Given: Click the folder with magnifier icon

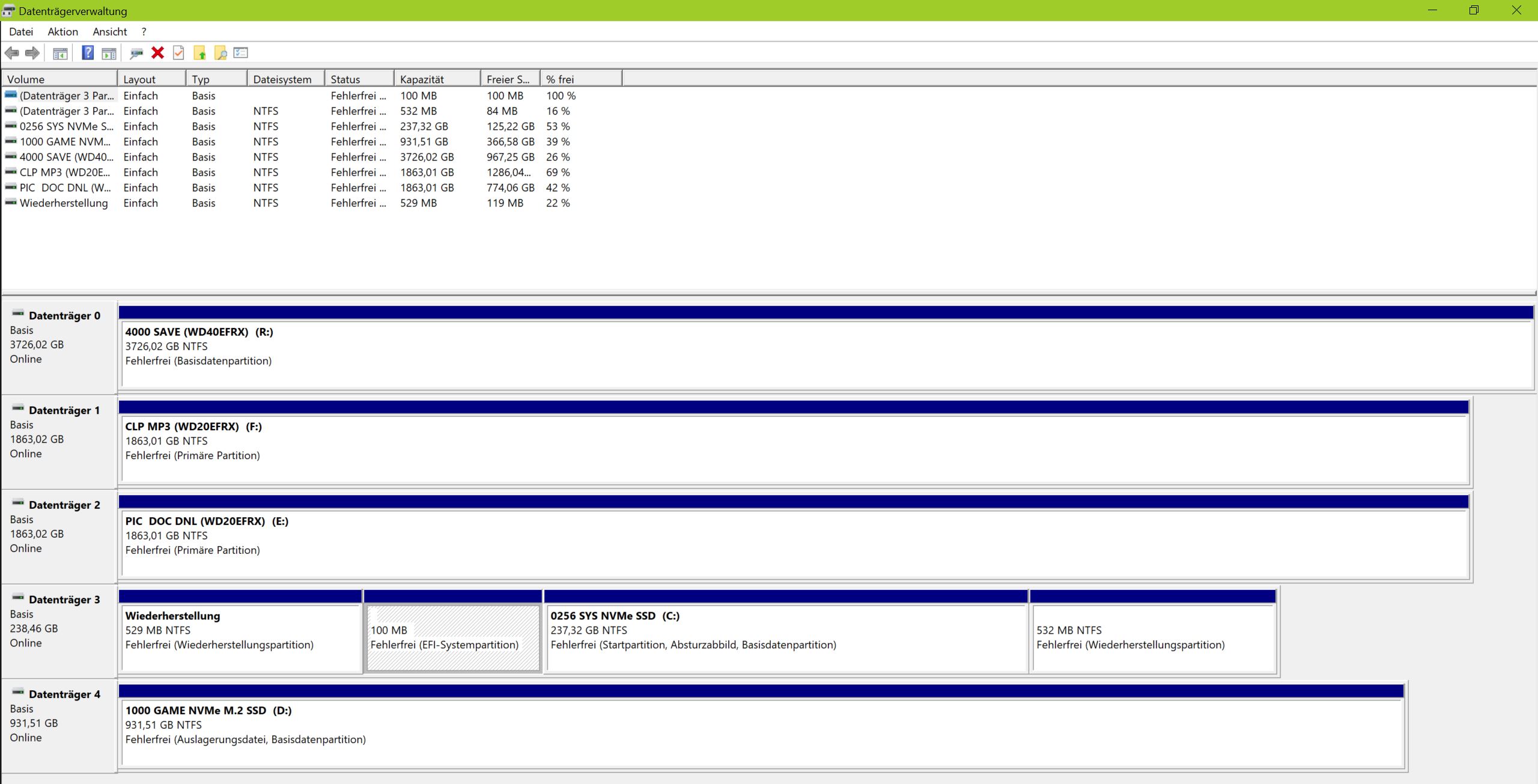Looking at the screenshot, I should 220,53.
